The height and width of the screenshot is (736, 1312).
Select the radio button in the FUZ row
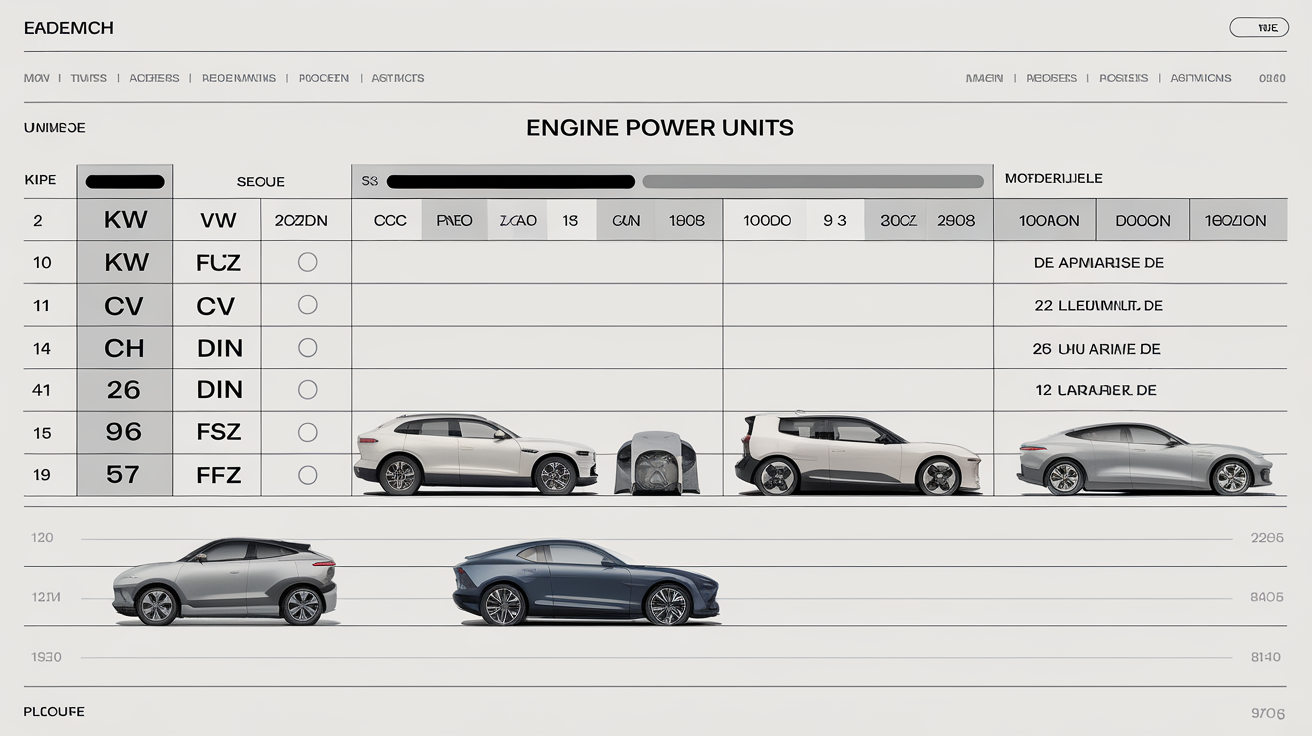(x=308, y=262)
